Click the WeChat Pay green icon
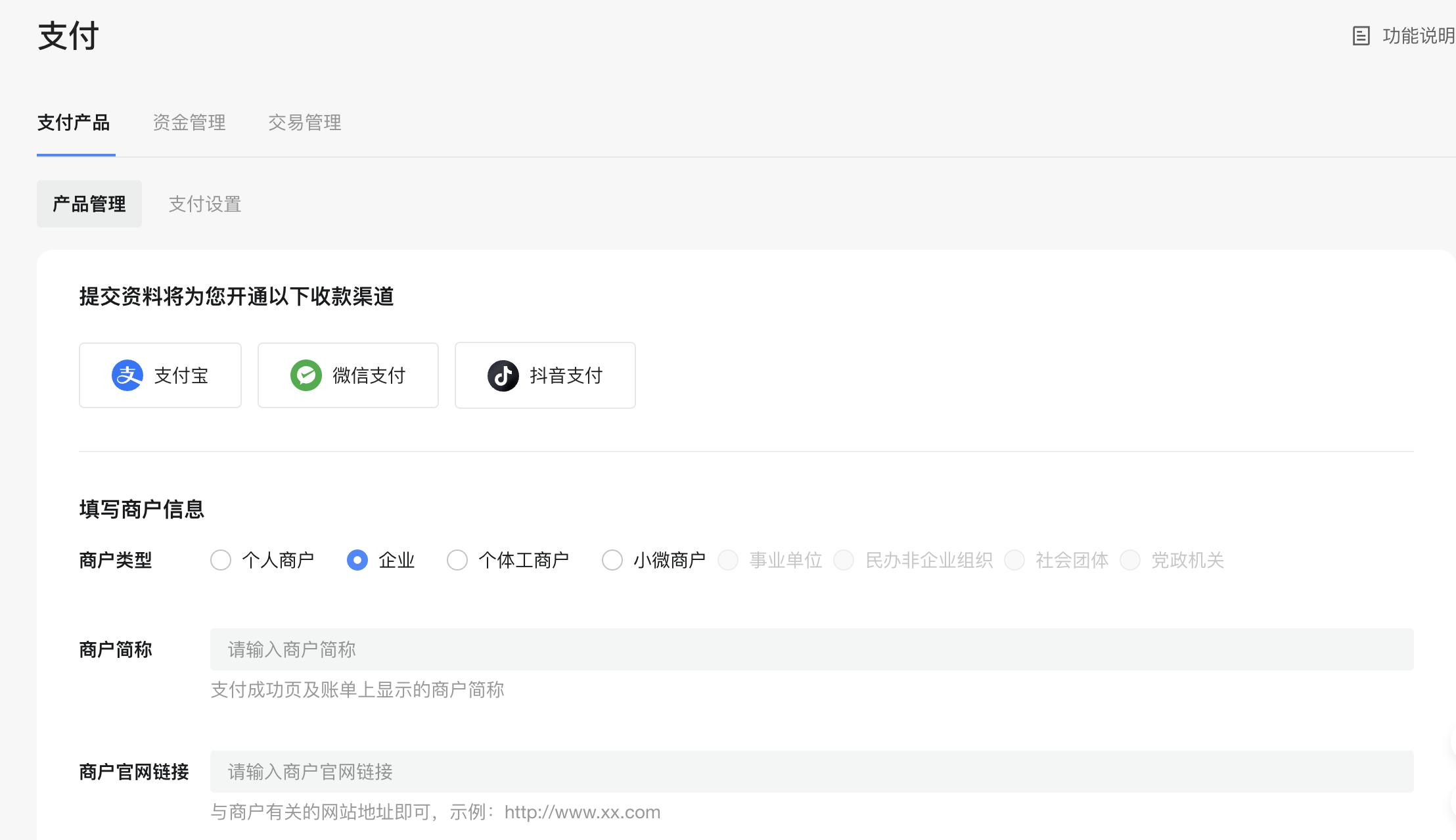1456x840 pixels. pyautogui.click(x=306, y=375)
